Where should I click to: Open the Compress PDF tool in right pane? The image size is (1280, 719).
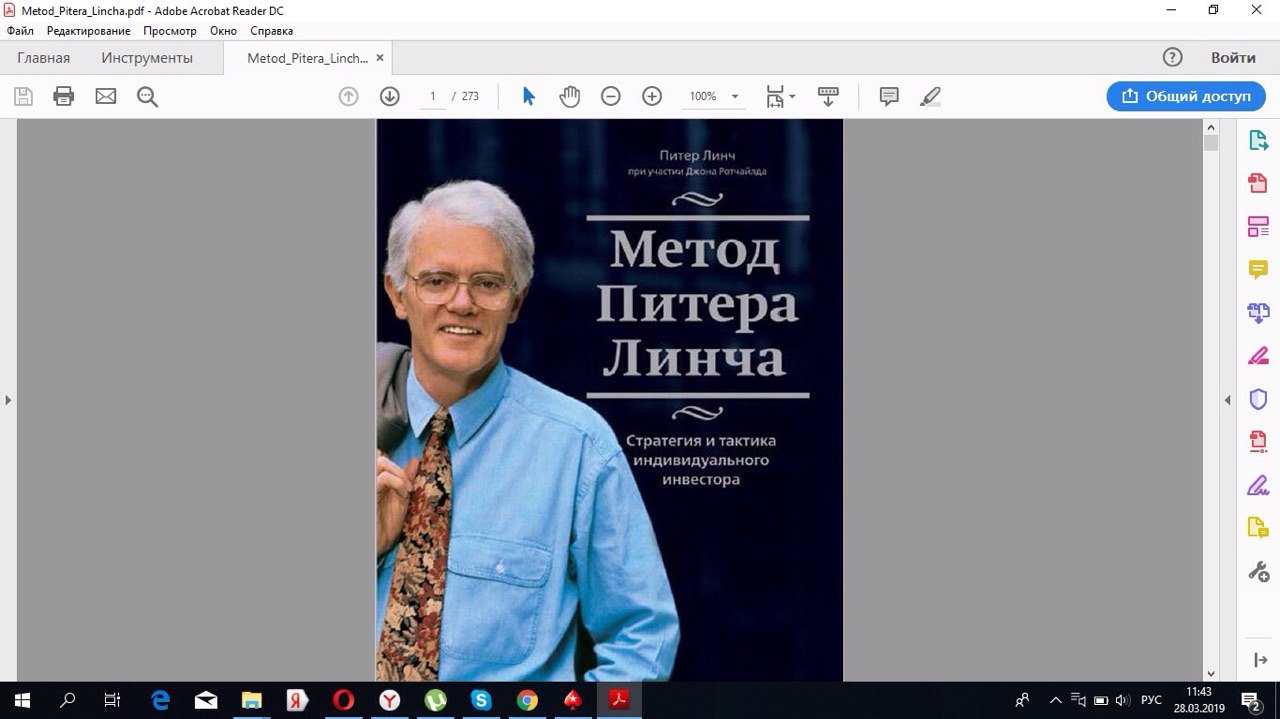point(1258,442)
